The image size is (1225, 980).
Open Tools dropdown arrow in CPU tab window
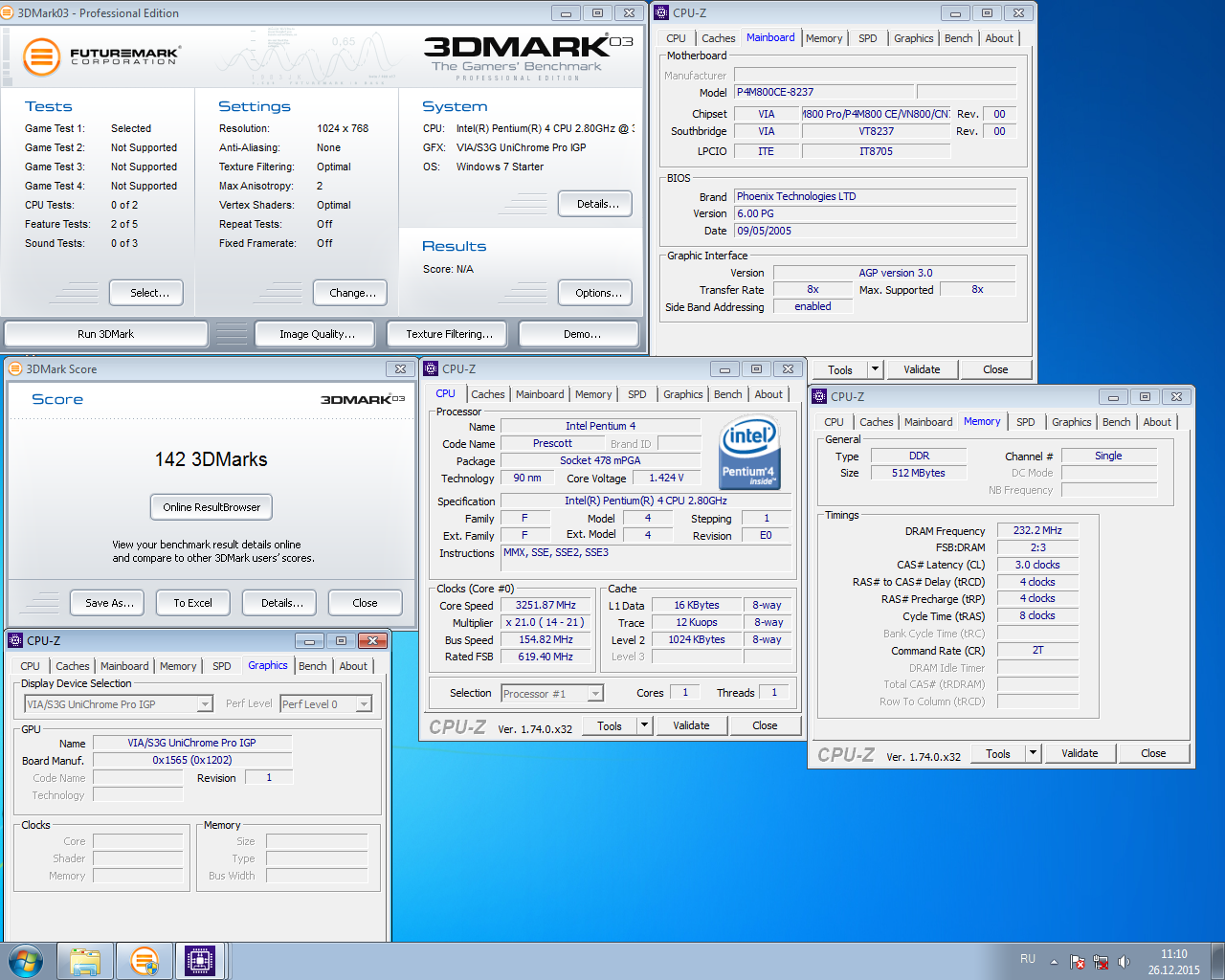pos(644,725)
